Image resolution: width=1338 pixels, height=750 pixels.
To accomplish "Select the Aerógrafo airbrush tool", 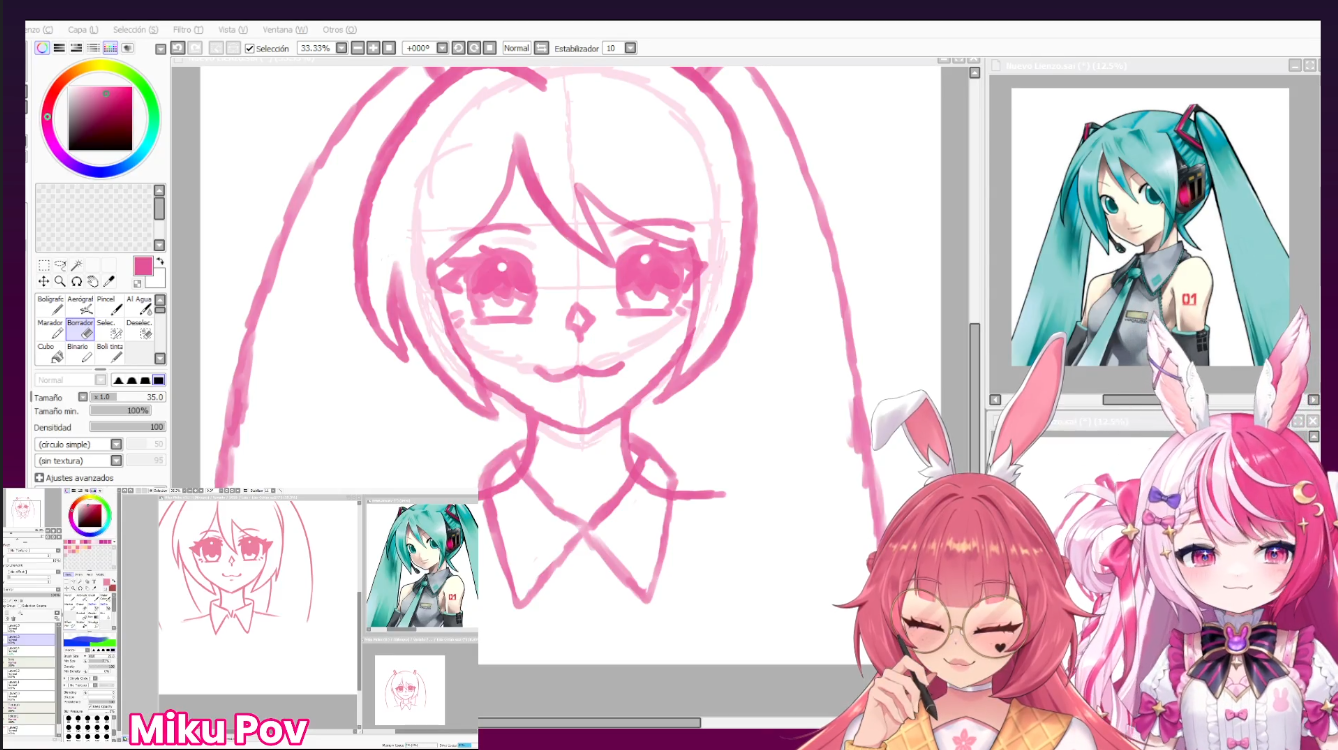I will pyautogui.click(x=81, y=305).
